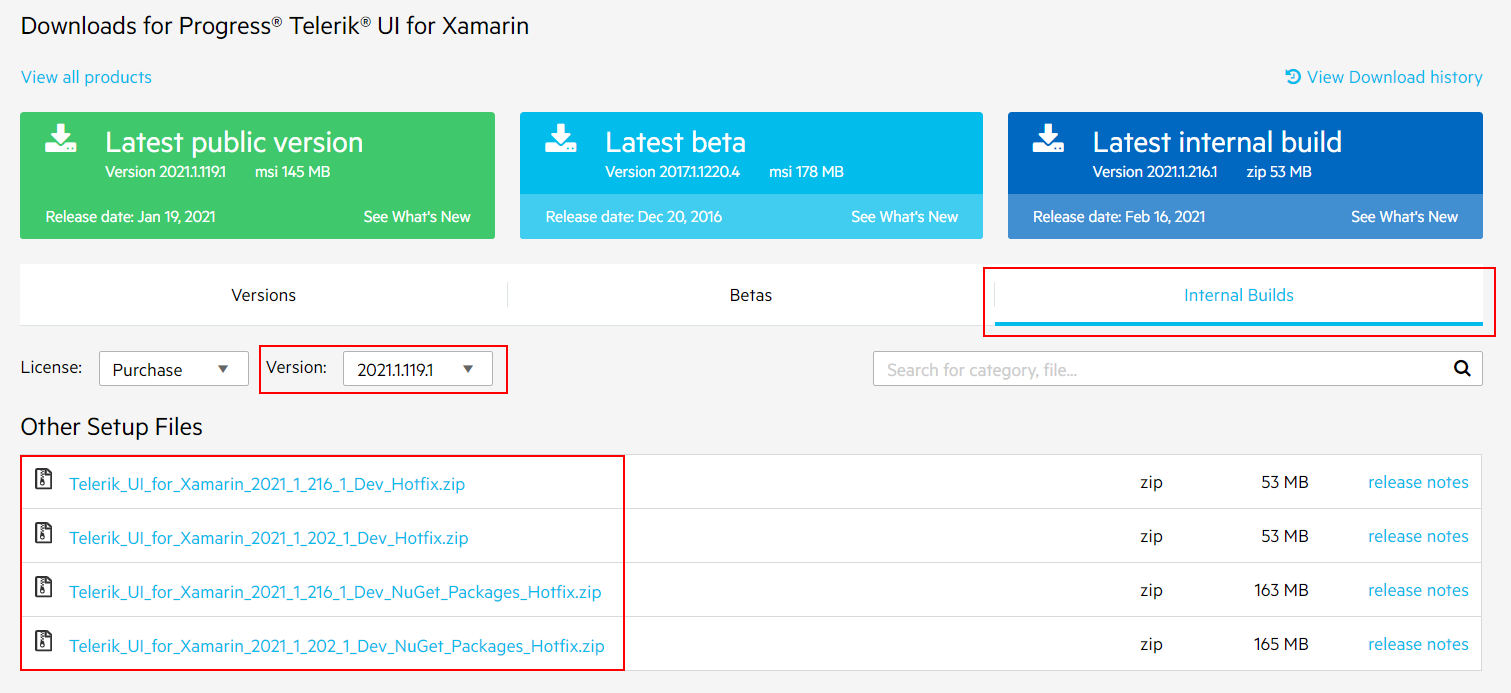The height and width of the screenshot is (693, 1511).
Task: Click the zip icon for 202_1_Dev_Hotfix.zip
Action: (x=43, y=533)
